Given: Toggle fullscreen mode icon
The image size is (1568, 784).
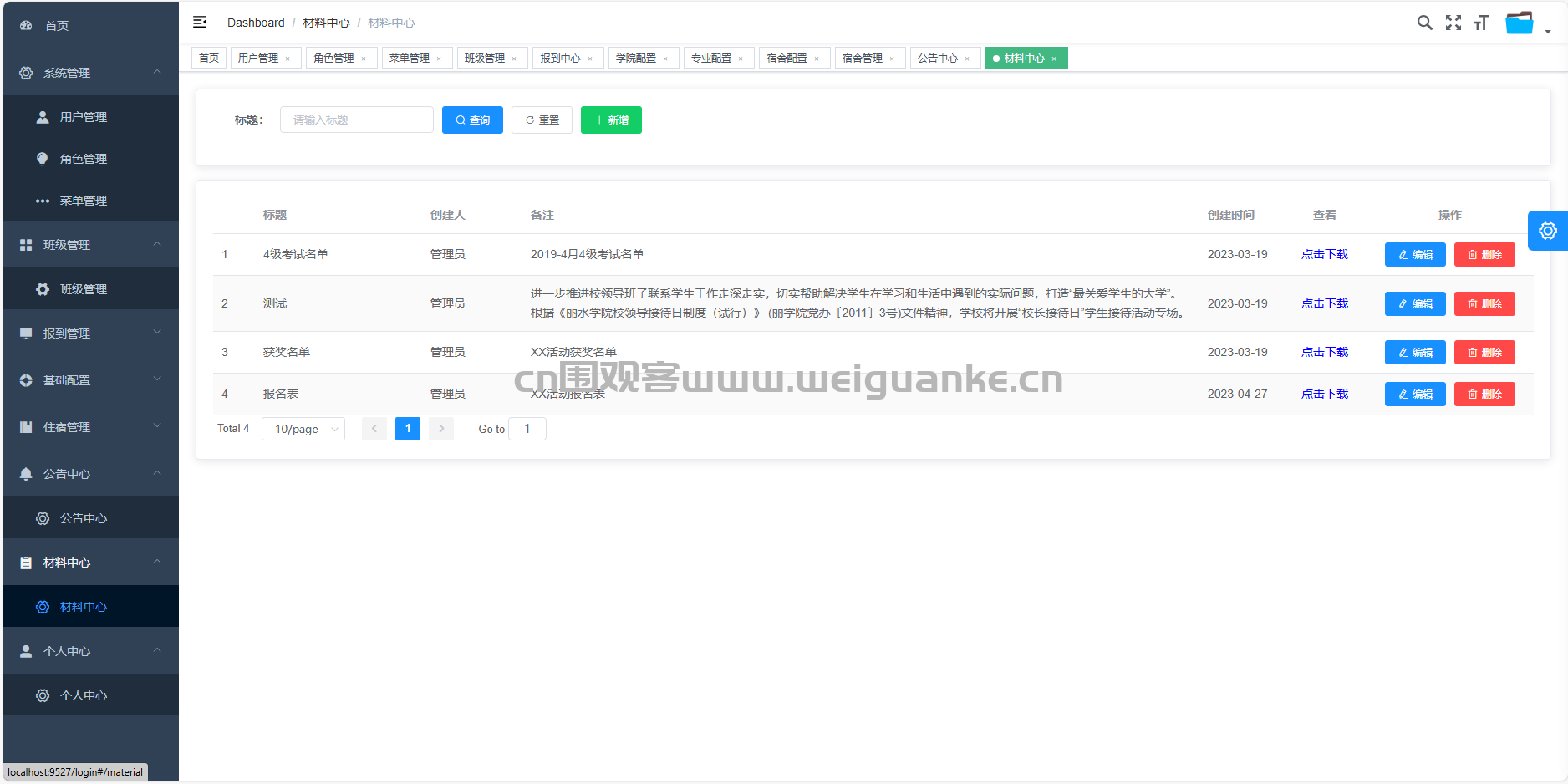Looking at the screenshot, I should click(x=1453, y=23).
